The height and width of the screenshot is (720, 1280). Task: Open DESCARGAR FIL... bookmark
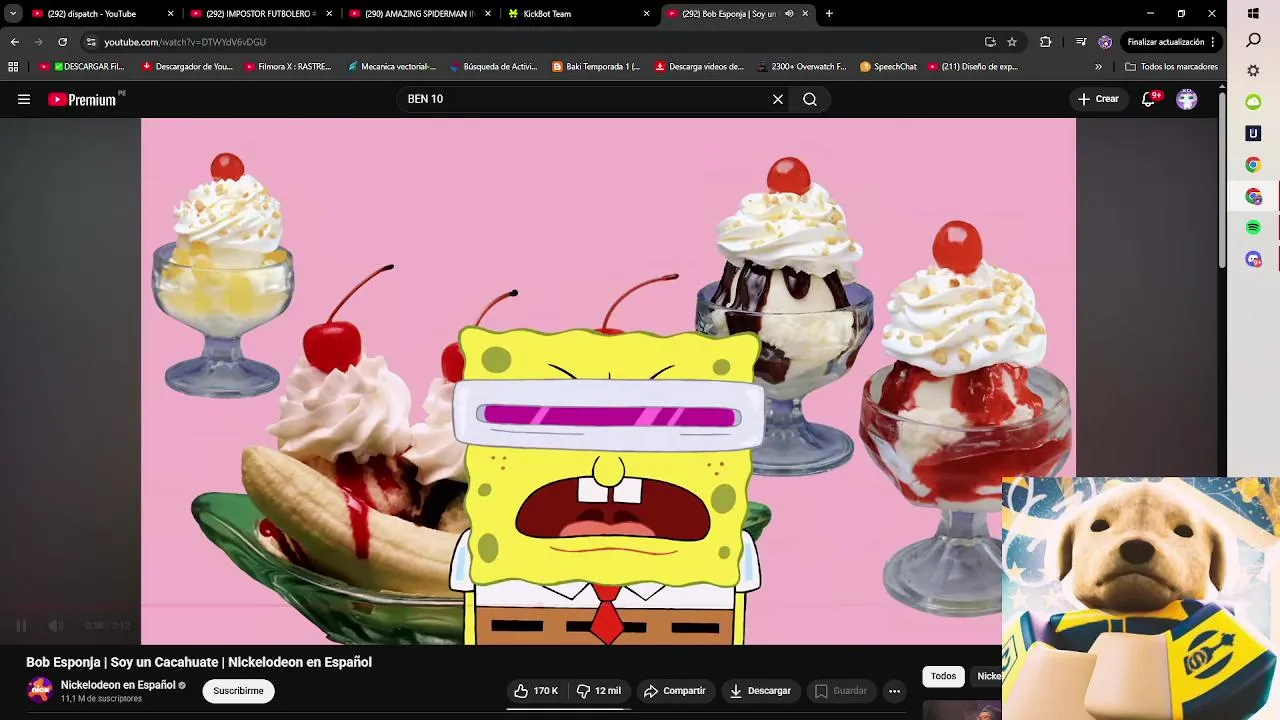[x=82, y=67]
